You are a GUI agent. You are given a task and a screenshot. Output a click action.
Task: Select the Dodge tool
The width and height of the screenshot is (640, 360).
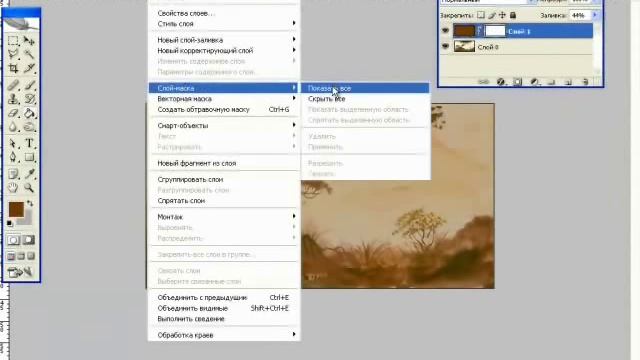pos(29,127)
